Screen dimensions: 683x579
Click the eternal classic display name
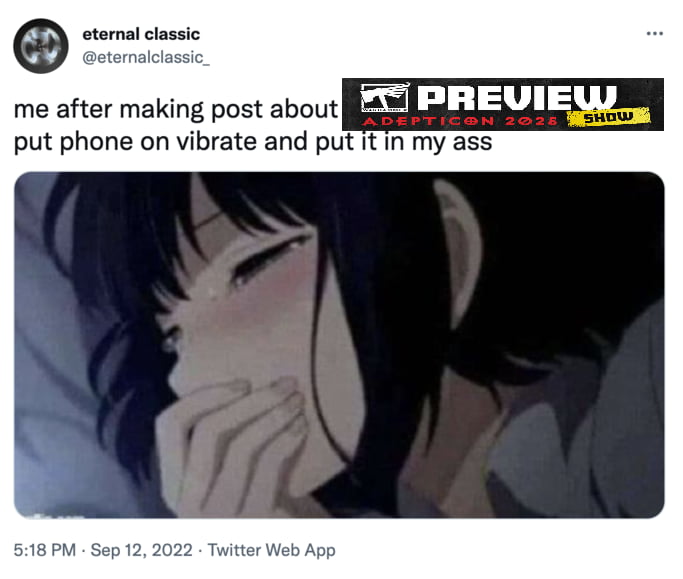(x=141, y=34)
